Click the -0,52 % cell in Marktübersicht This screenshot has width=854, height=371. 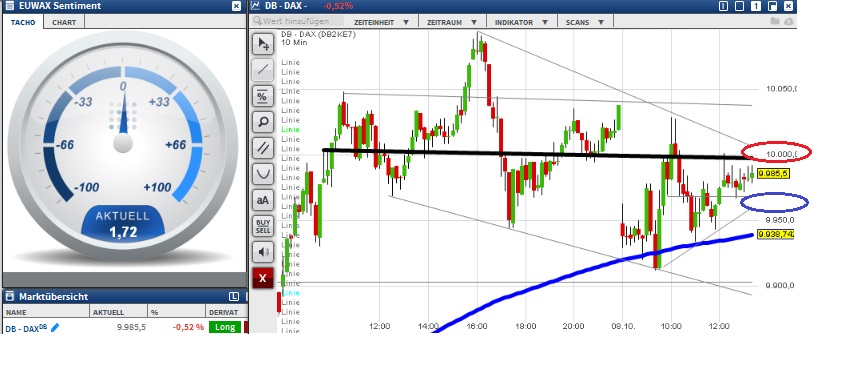click(188, 327)
